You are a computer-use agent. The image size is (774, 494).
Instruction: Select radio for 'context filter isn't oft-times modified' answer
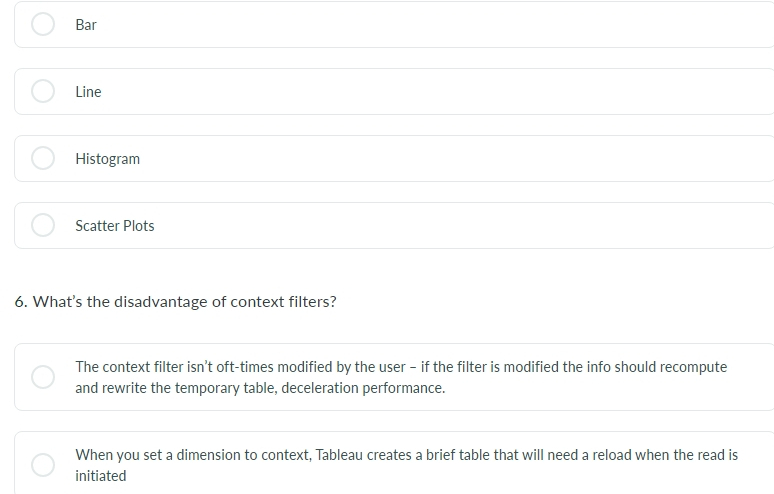(x=43, y=377)
